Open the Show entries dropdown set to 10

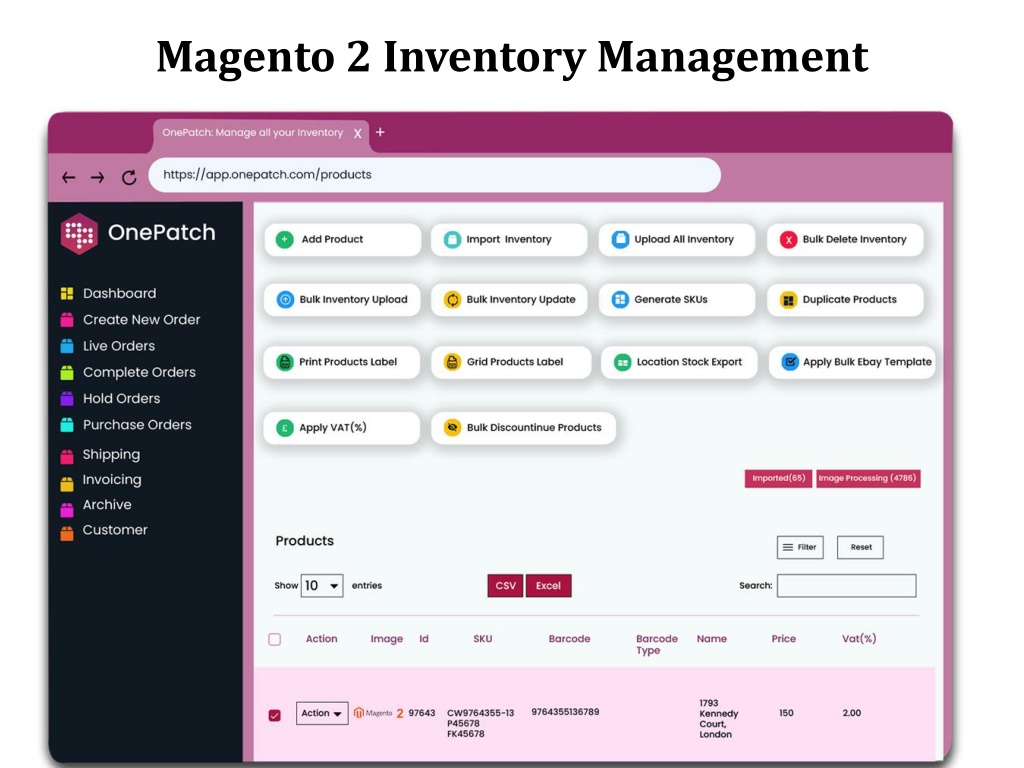[x=322, y=586]
